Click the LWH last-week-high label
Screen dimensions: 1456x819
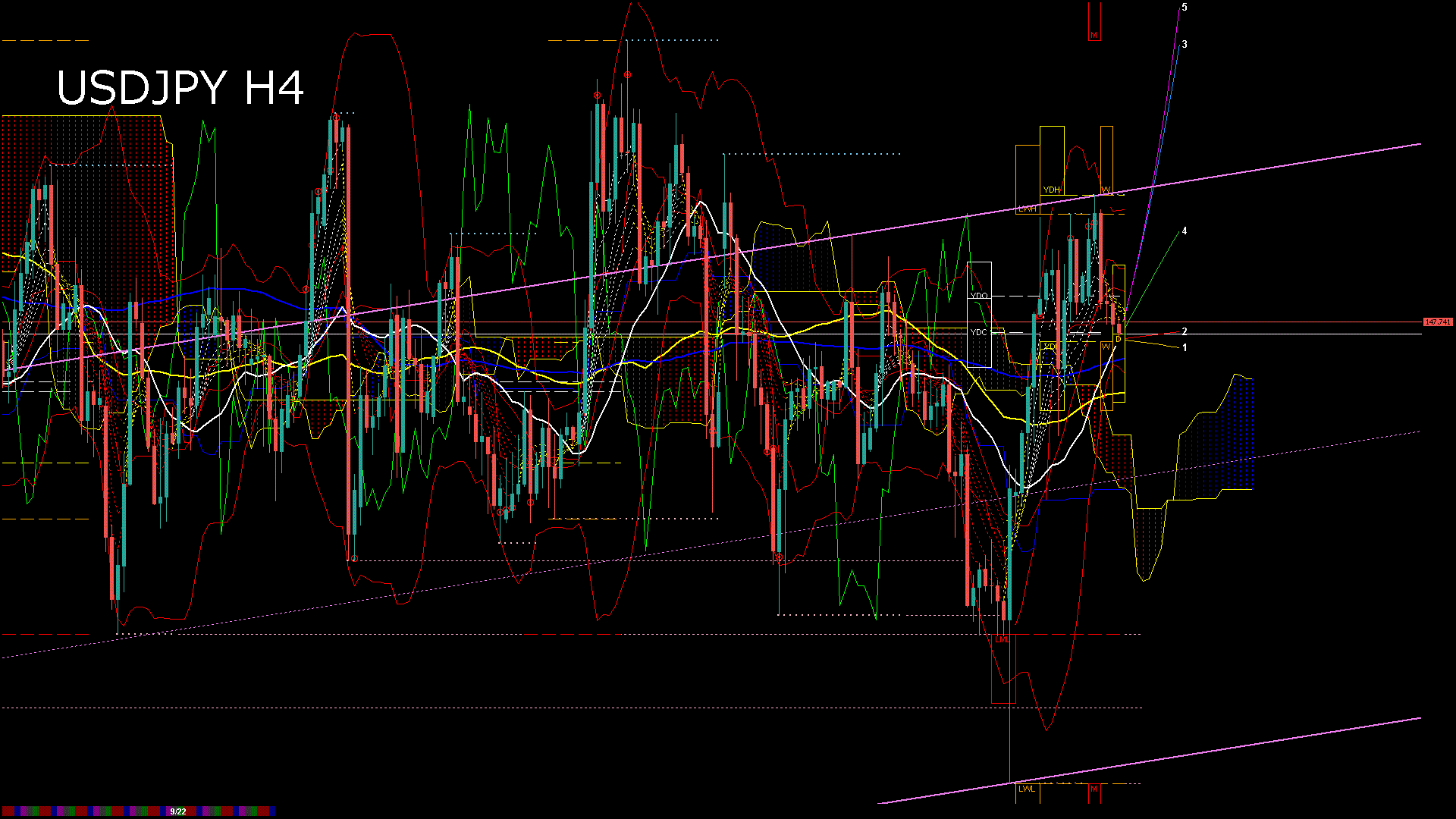[1028, 209]
